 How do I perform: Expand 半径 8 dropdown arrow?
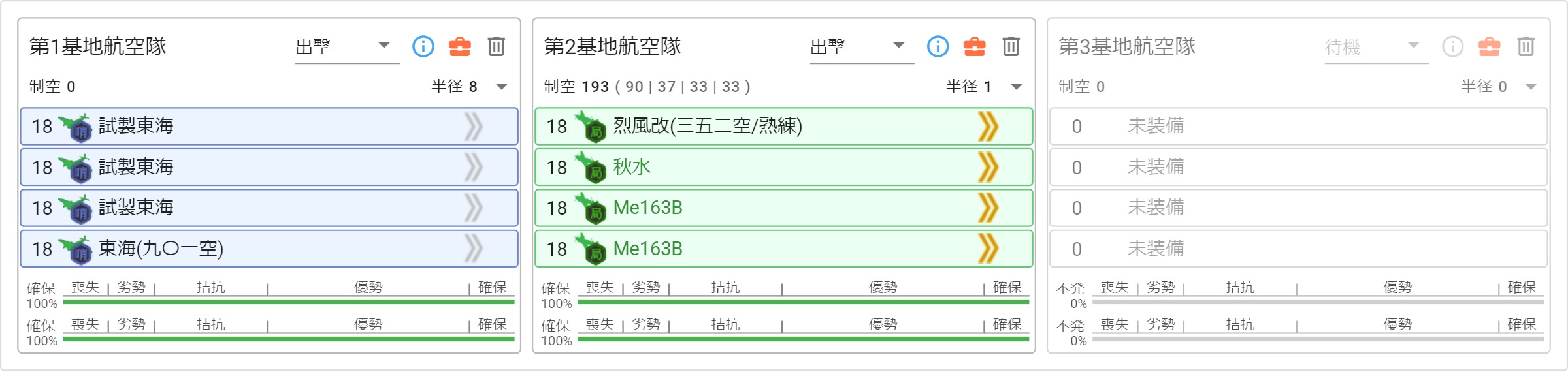point(502,87)
